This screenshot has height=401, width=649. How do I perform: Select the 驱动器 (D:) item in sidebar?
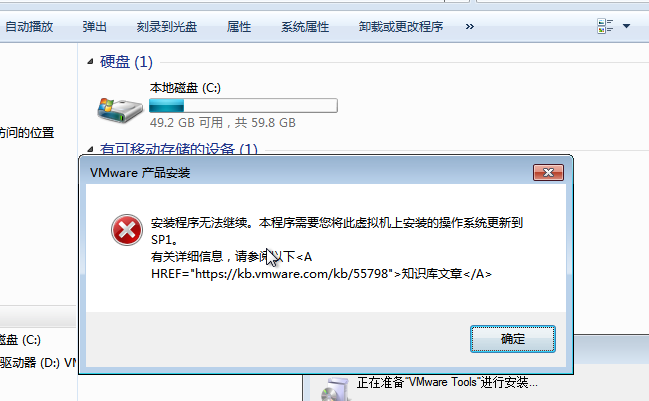click(38, 363)
